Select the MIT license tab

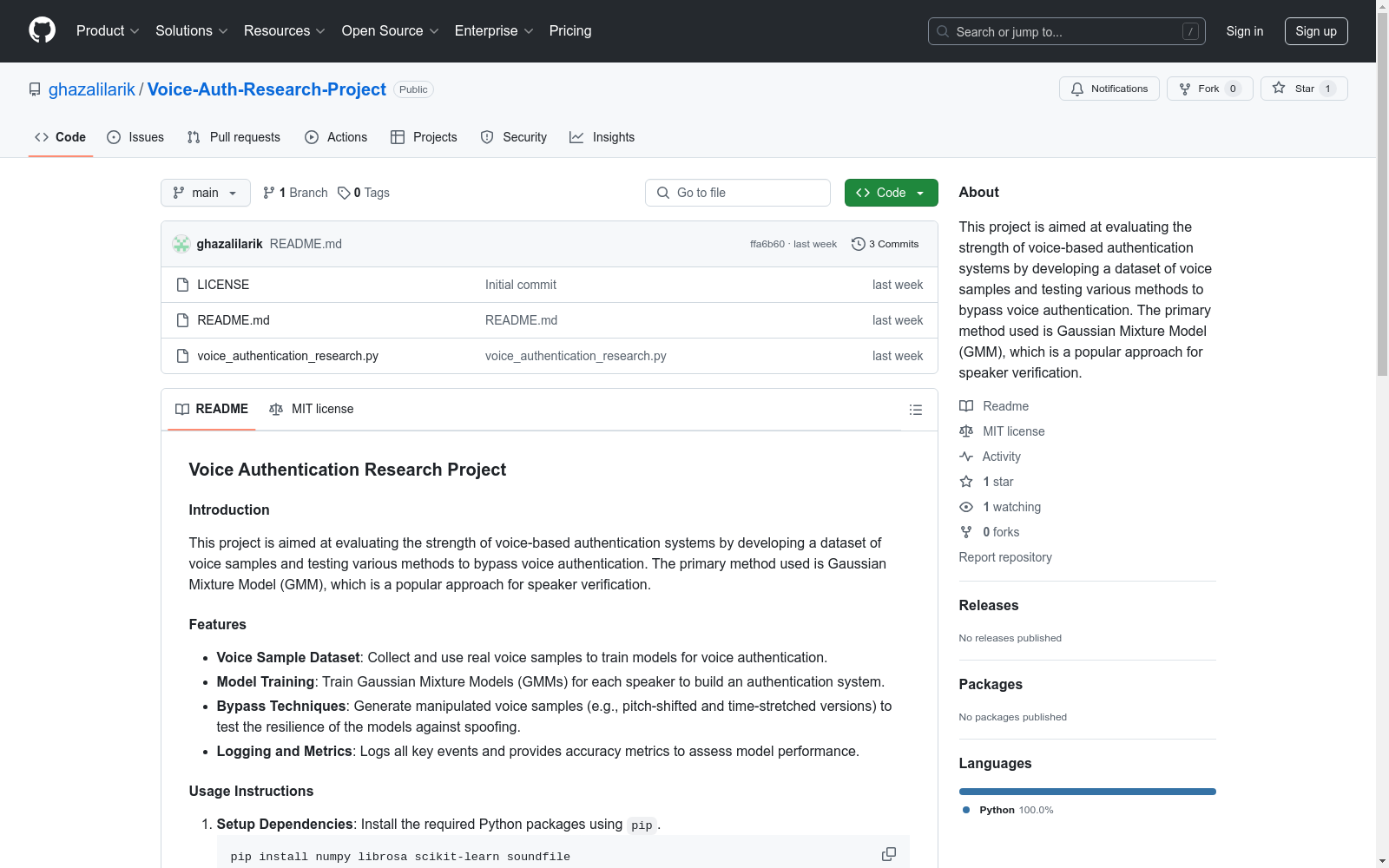[x=312, y=409]
